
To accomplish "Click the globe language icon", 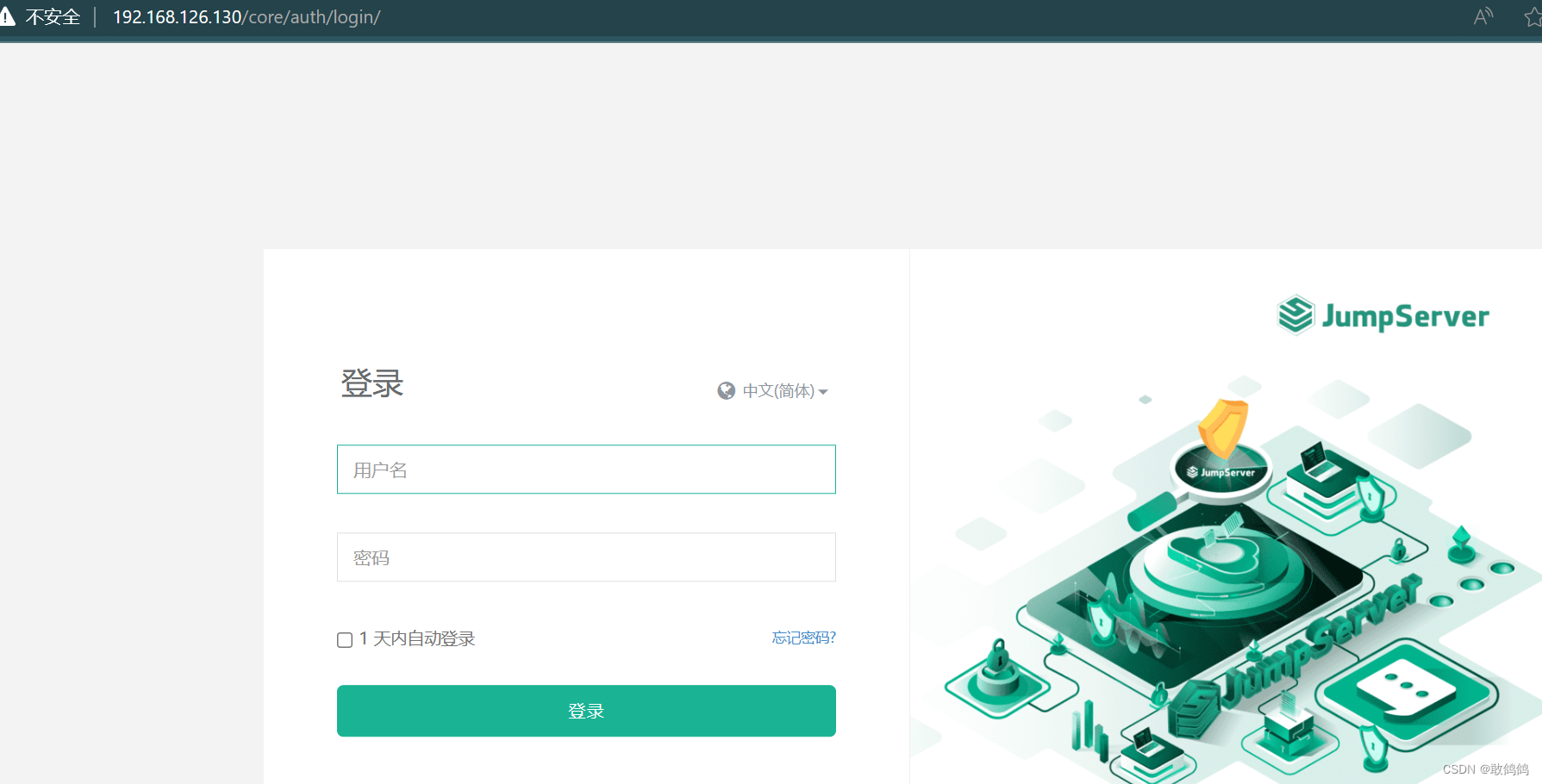I will pyautogui.click(x=727, y=391).
